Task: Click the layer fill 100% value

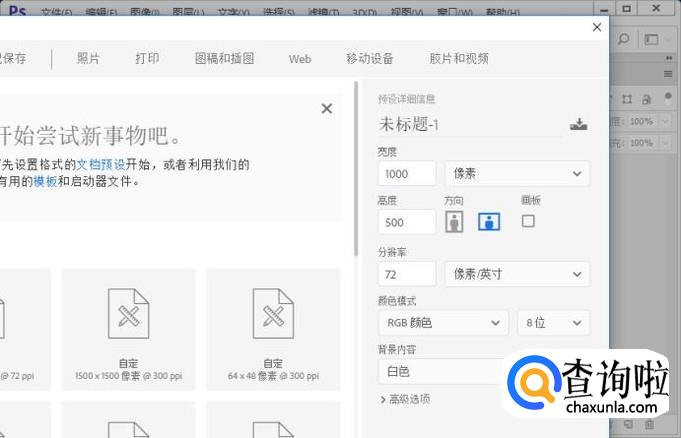Action: [641, 143]
